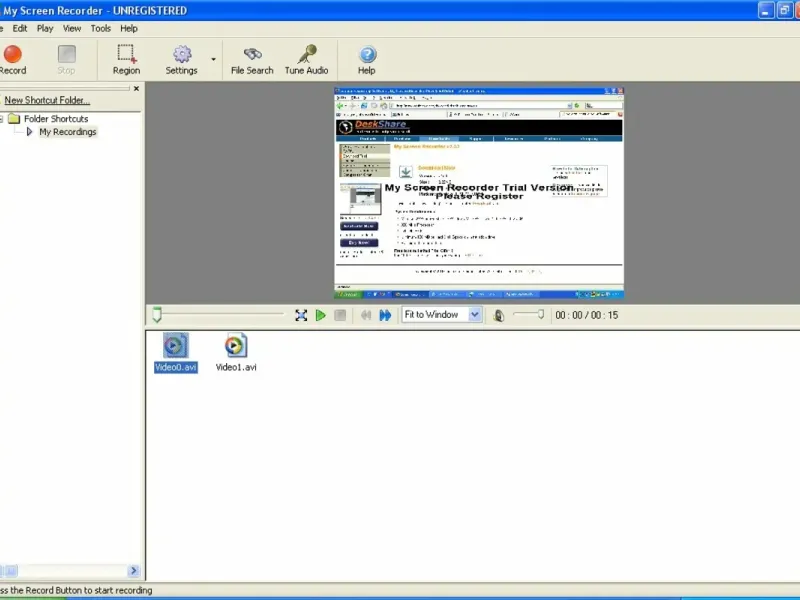Click the 00:00 / 00:15 time display
Viewport: 800px width, 600px height.
pos(587,315)
